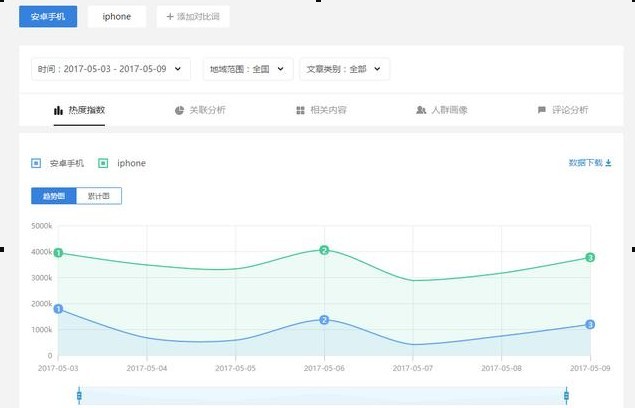635x408 pixels.
Task: Click the 5000k y-axis label
Action: pos(42,226)
